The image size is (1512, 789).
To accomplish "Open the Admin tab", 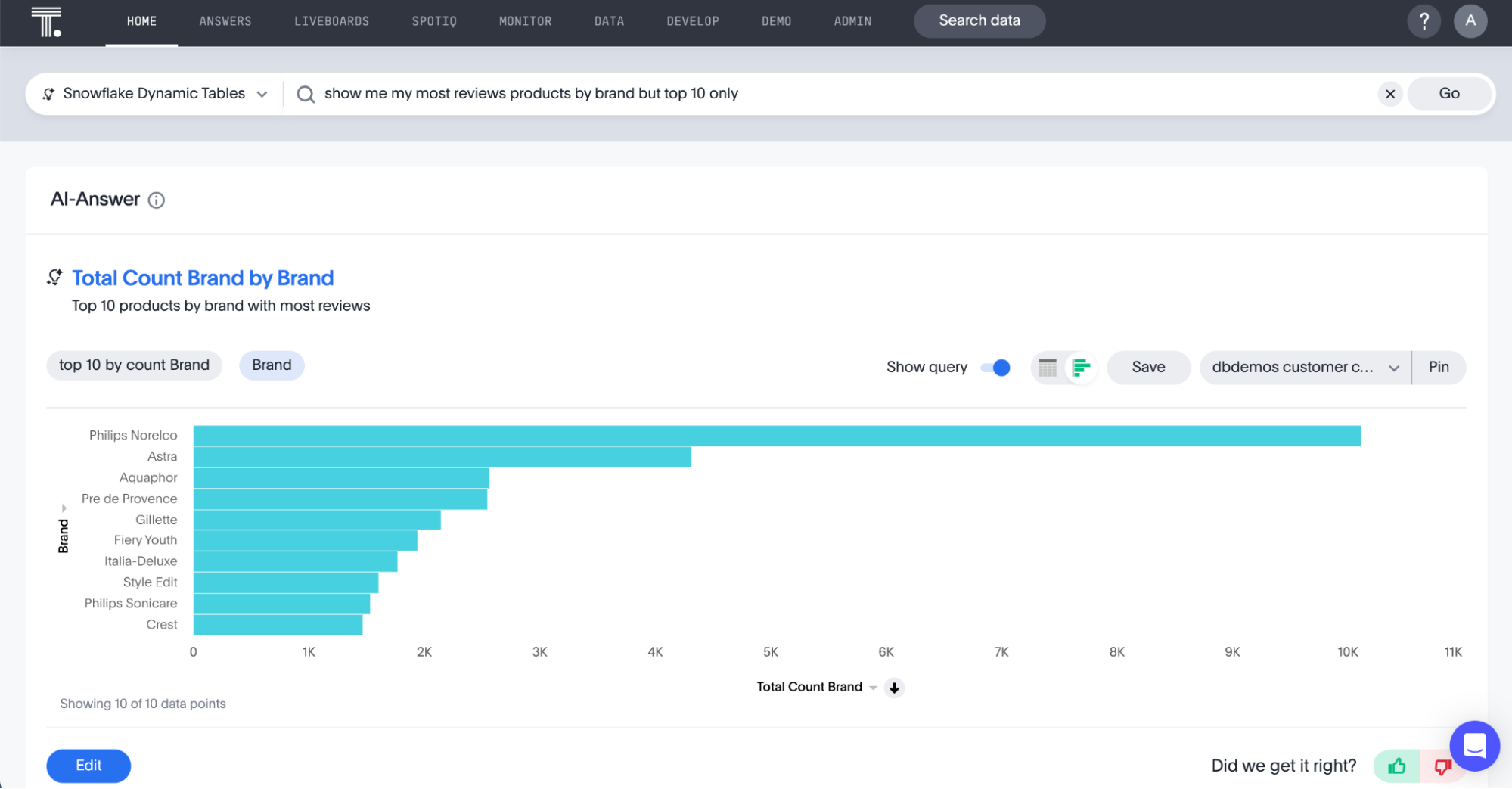I will [x=852, y=21].
